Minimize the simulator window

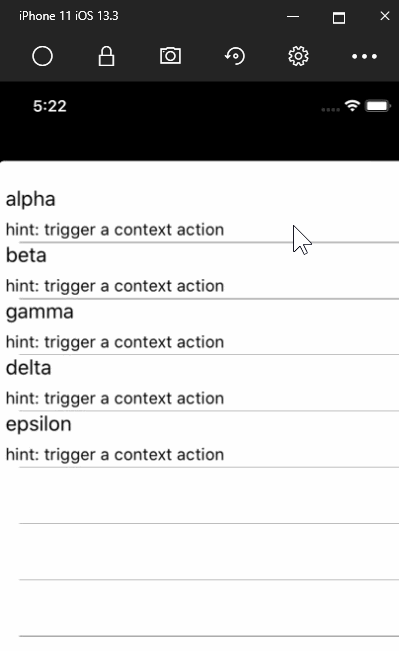click(x=293, y=17)
